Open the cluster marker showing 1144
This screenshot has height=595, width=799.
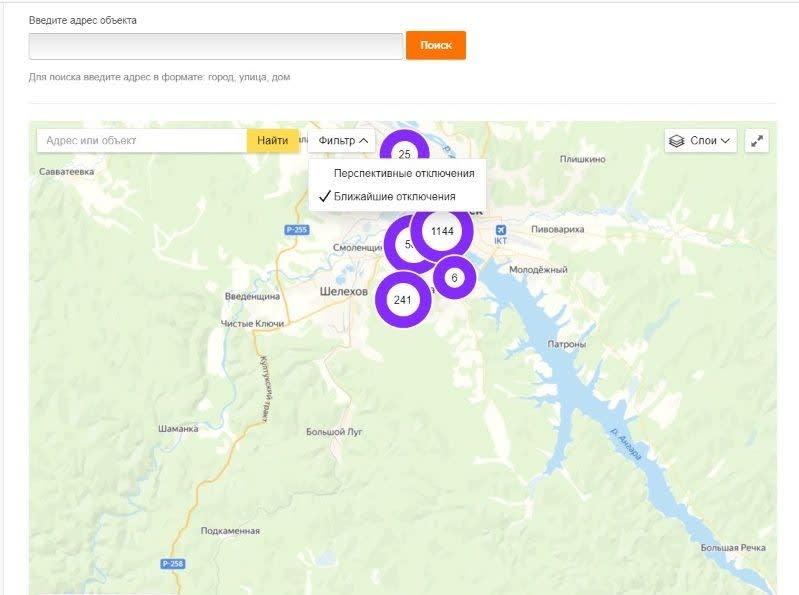tap(442, 231)
